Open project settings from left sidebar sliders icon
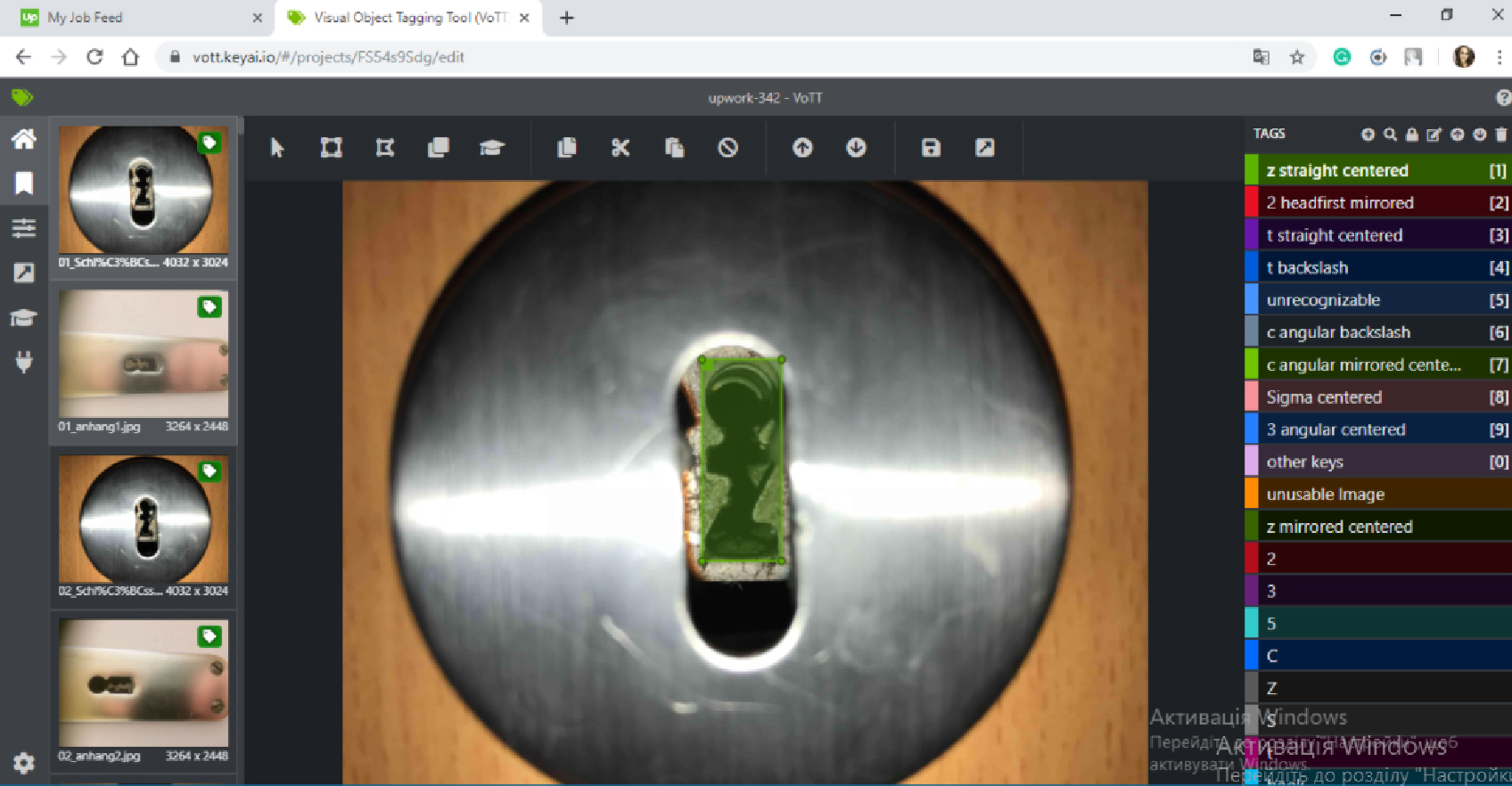 (x=24, y=228)
